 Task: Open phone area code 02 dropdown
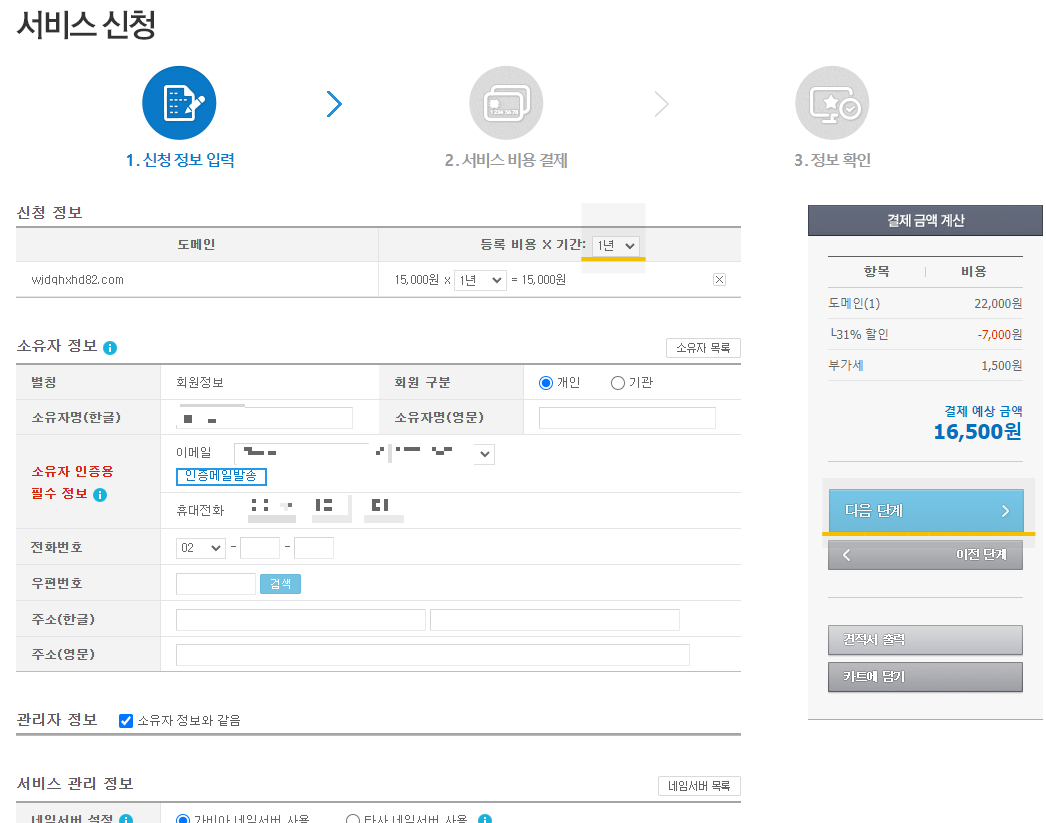click(201, 548)
